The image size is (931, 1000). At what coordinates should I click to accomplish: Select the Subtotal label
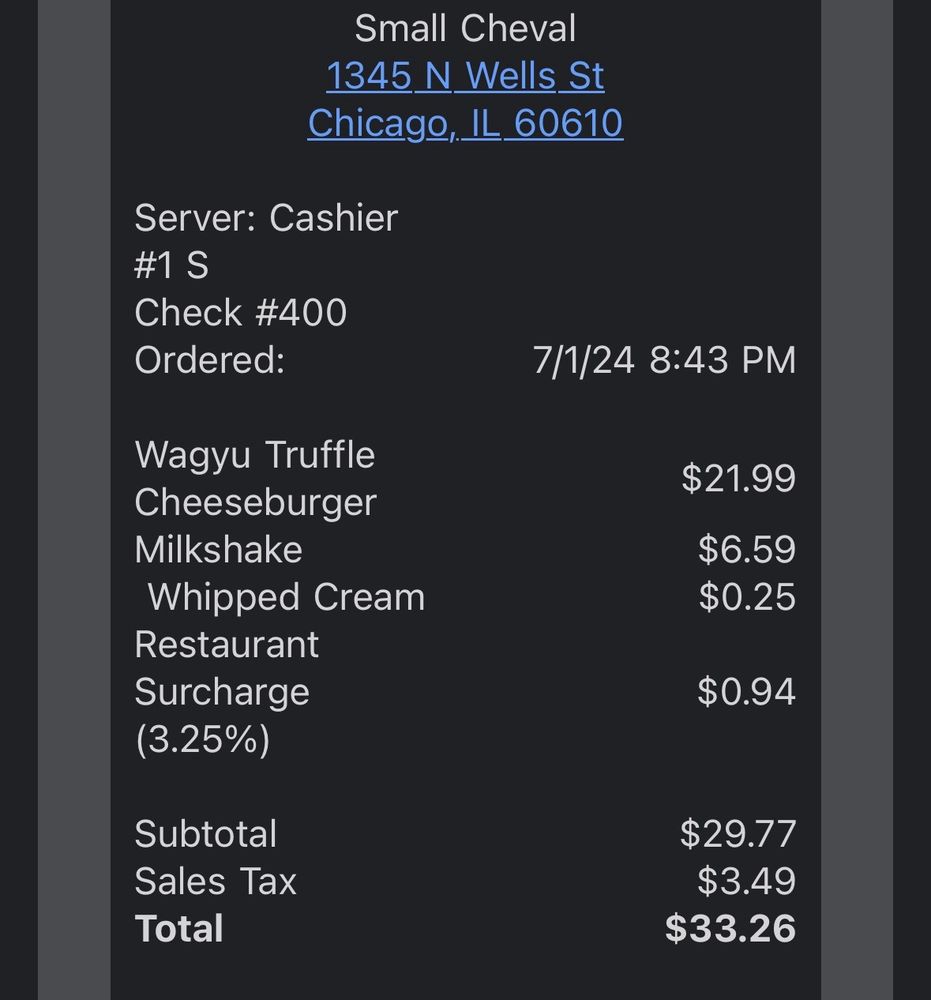[206, 834]
